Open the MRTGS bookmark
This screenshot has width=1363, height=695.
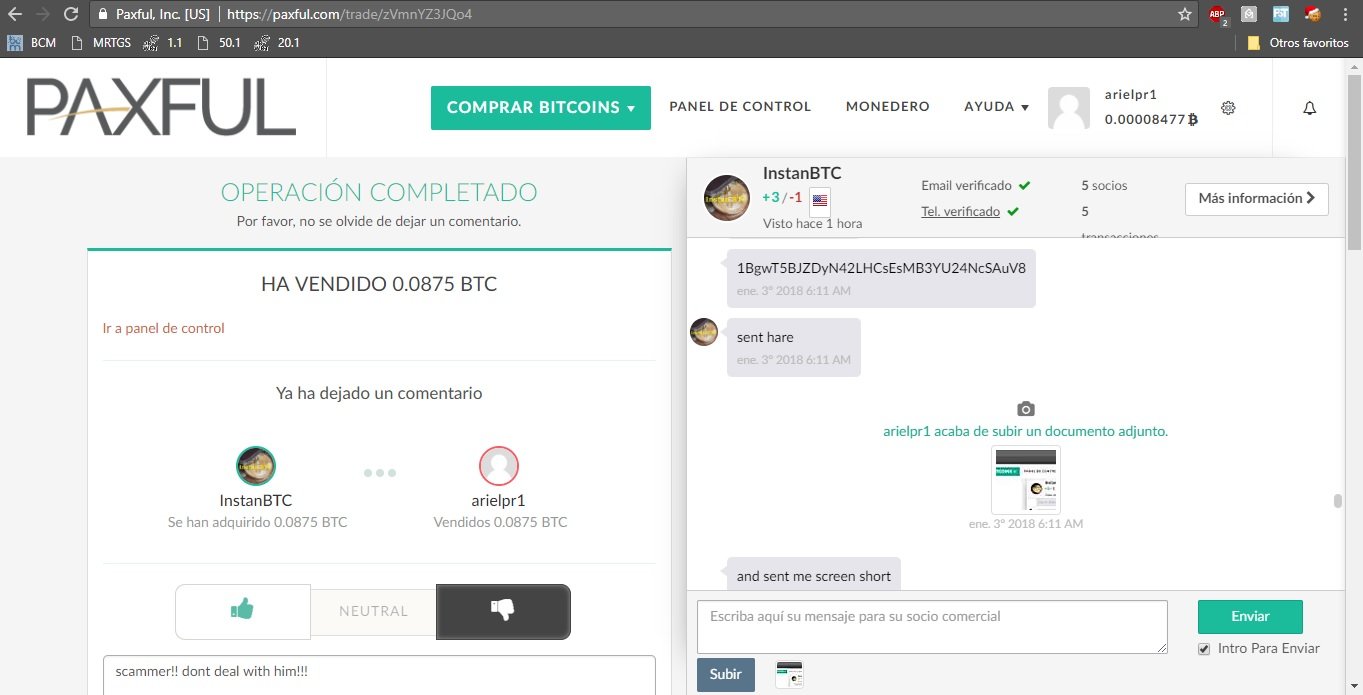click(102, 43)
